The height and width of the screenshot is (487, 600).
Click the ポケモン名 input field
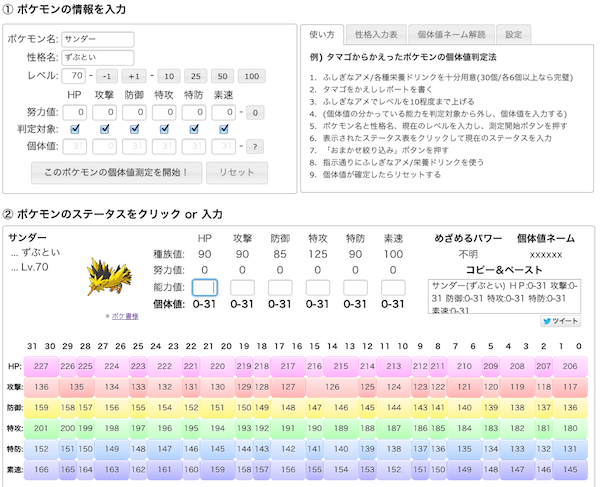(x=98, y=39)
